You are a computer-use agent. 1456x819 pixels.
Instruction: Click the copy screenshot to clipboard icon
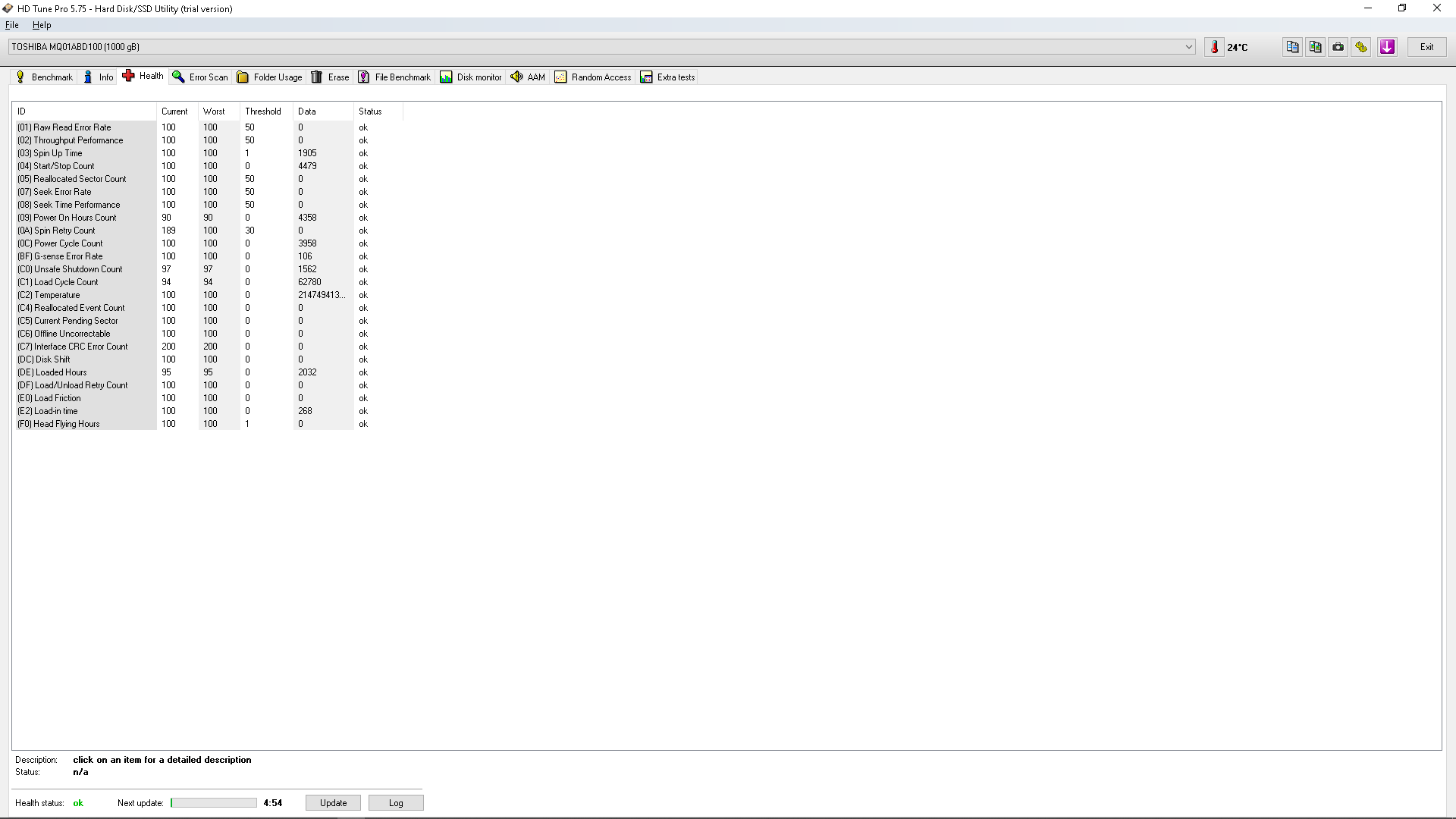(1316, 47)
